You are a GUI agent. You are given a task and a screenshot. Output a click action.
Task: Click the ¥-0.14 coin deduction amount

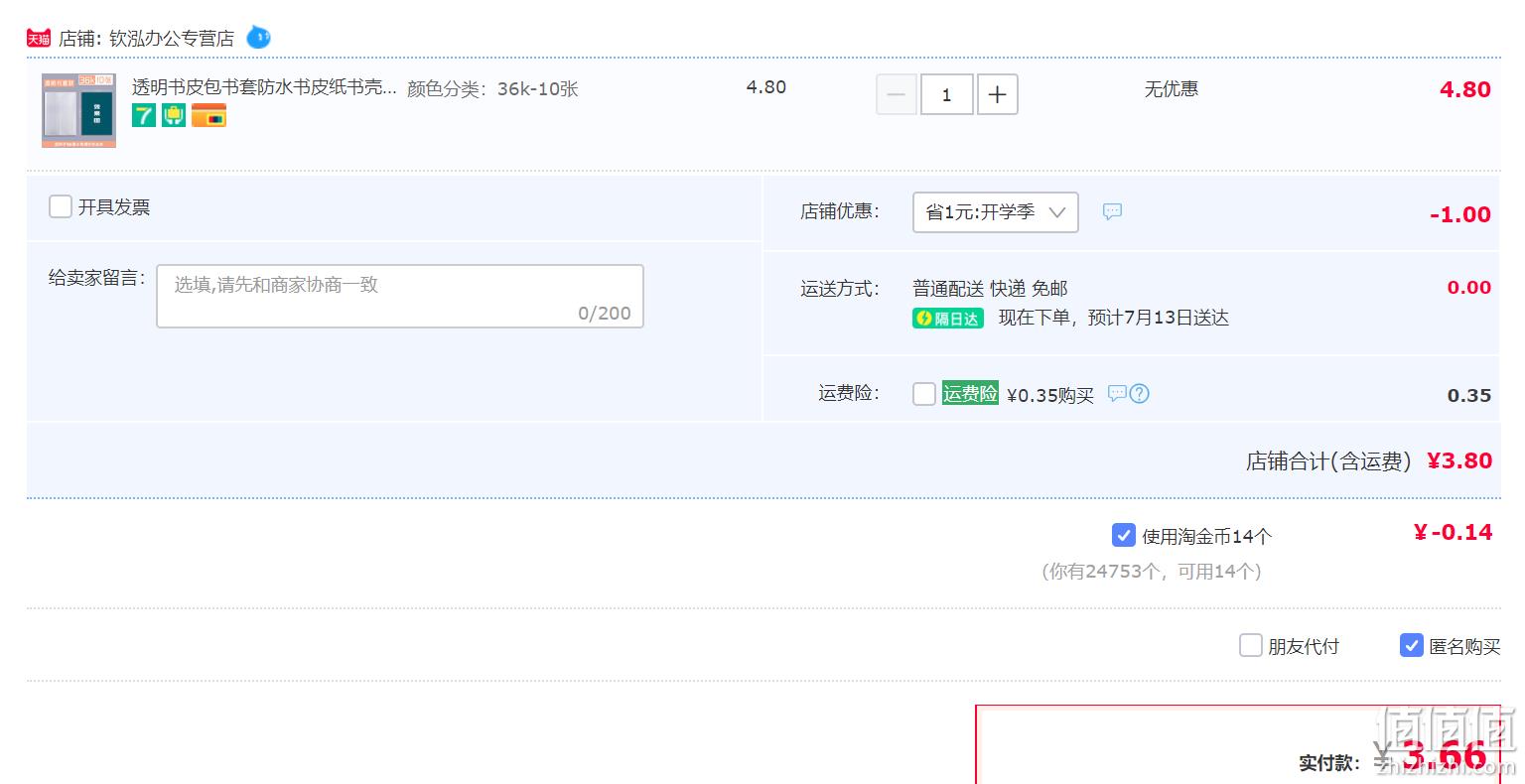1454,533
